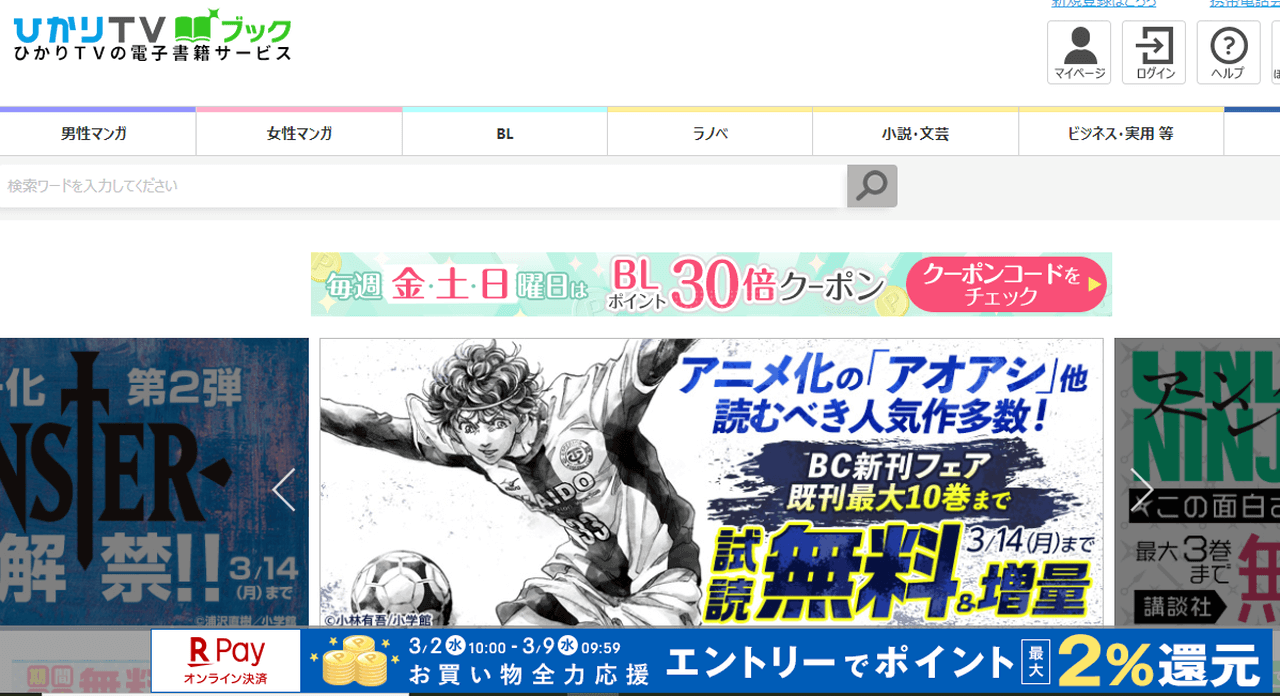Image resolution: width=1280 pixels, height=696 pixels.
Task: Open the マイページ account icon
Action: (1079, 52)
